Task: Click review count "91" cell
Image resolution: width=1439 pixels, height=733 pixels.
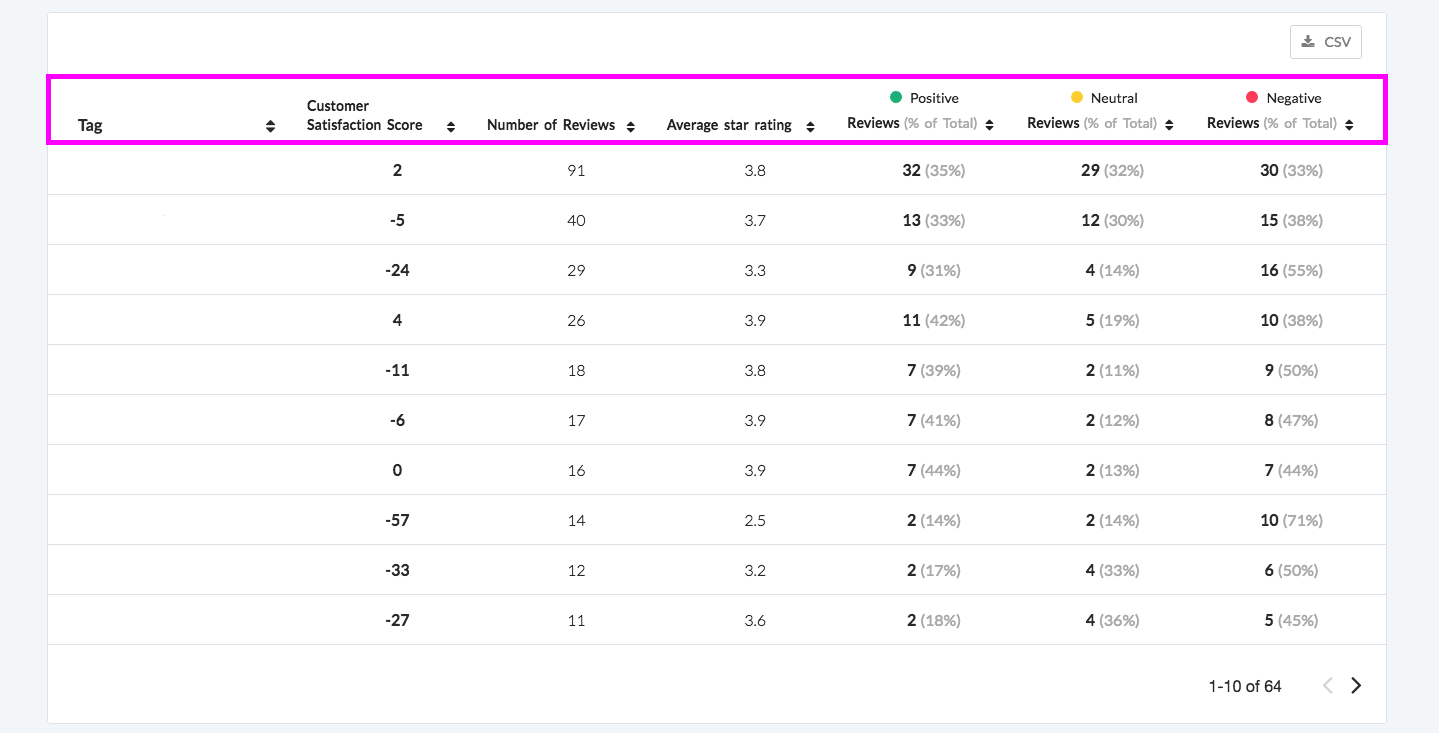Action: [x=576, y=170]
